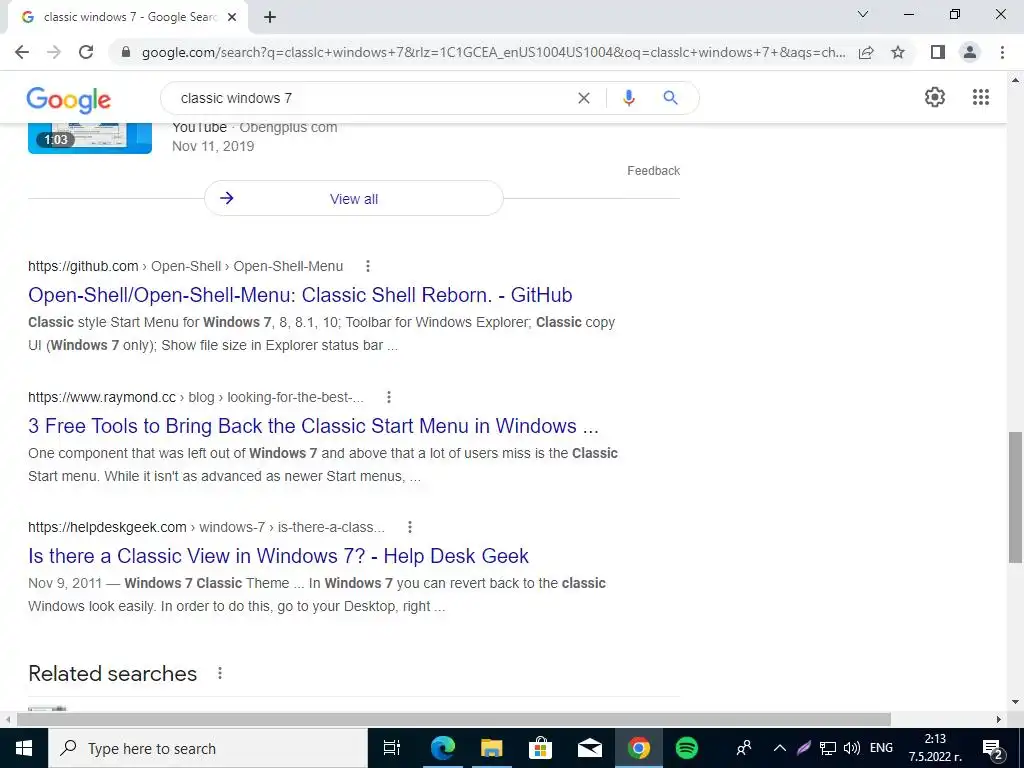Click View all videos button

tap(353, 199)
